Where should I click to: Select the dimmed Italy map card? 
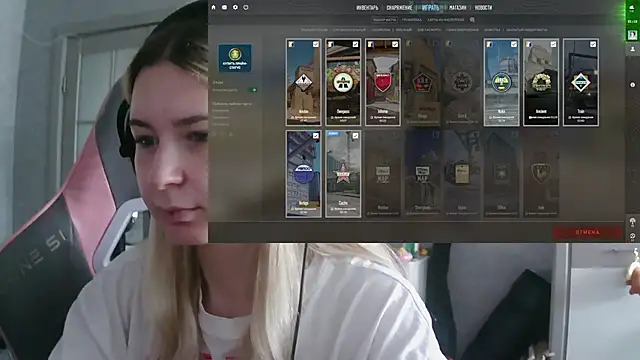coord(541,174)
